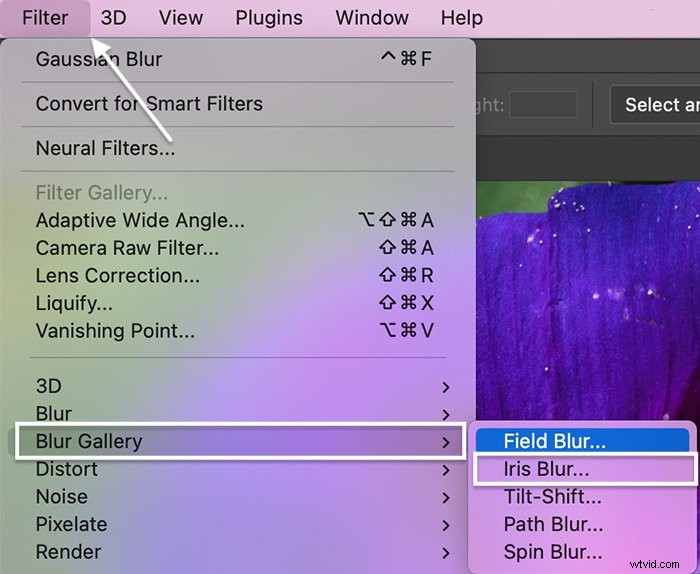The image size is (700, 574).
Task: Expand the Noise submenu chevron
Action: (445, 498)
